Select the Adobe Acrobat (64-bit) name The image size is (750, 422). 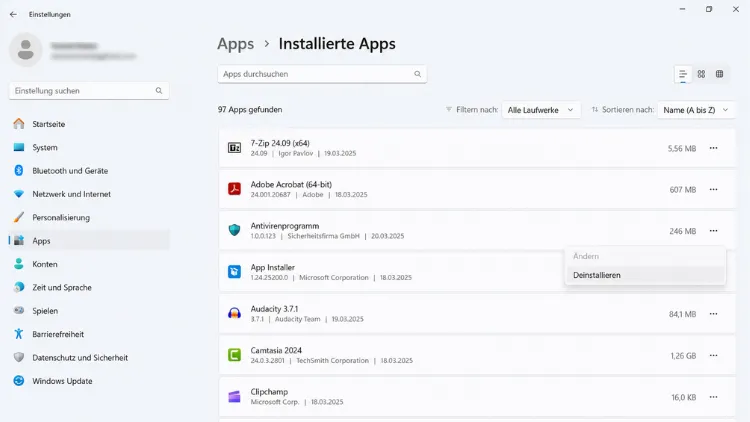pyautogui.click(x=291, y=185)
